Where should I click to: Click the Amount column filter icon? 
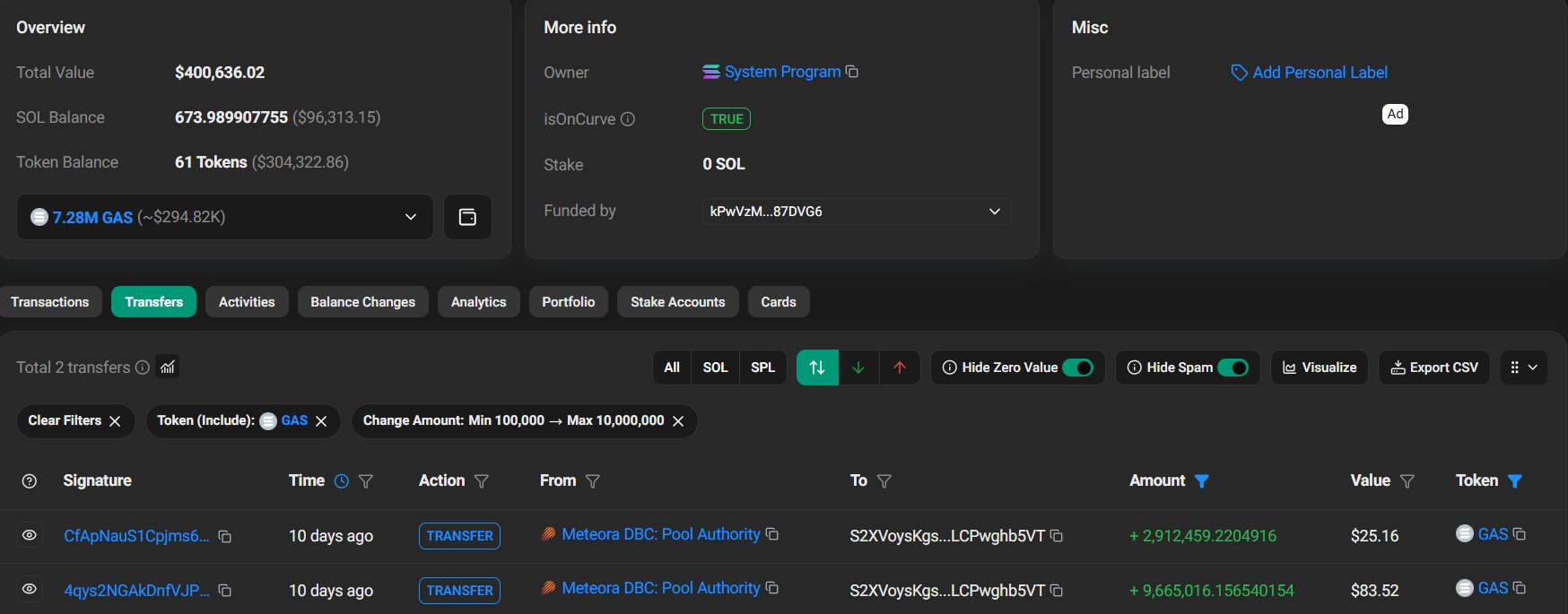point(1202,481)
